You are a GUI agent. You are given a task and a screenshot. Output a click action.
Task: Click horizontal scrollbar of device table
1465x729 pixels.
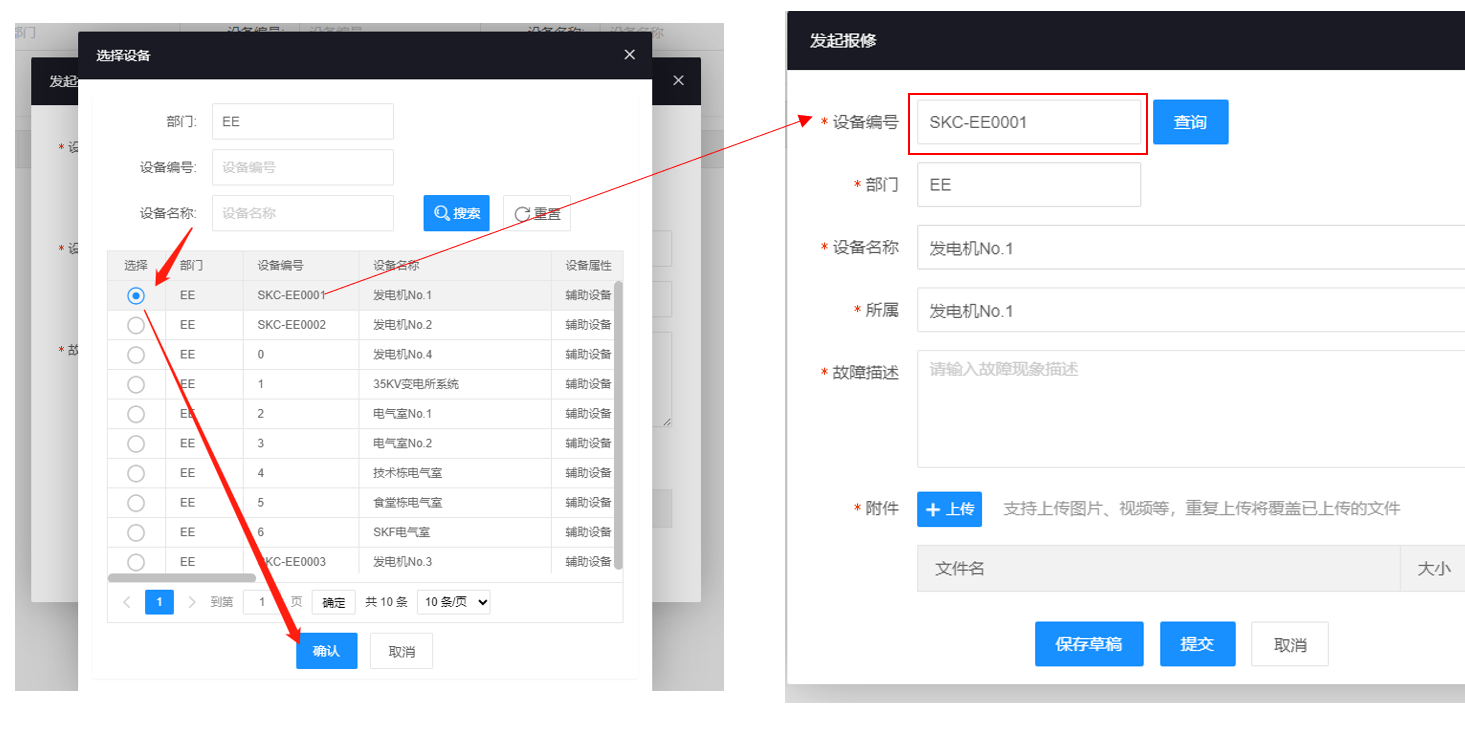181,577
